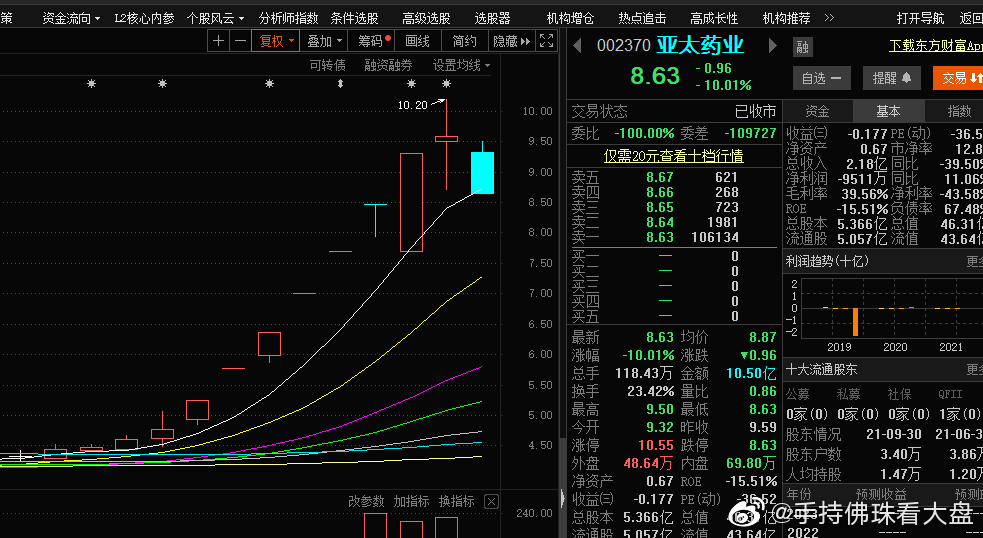Open 仅需20元查看十档行情 link

coord(673,156)
